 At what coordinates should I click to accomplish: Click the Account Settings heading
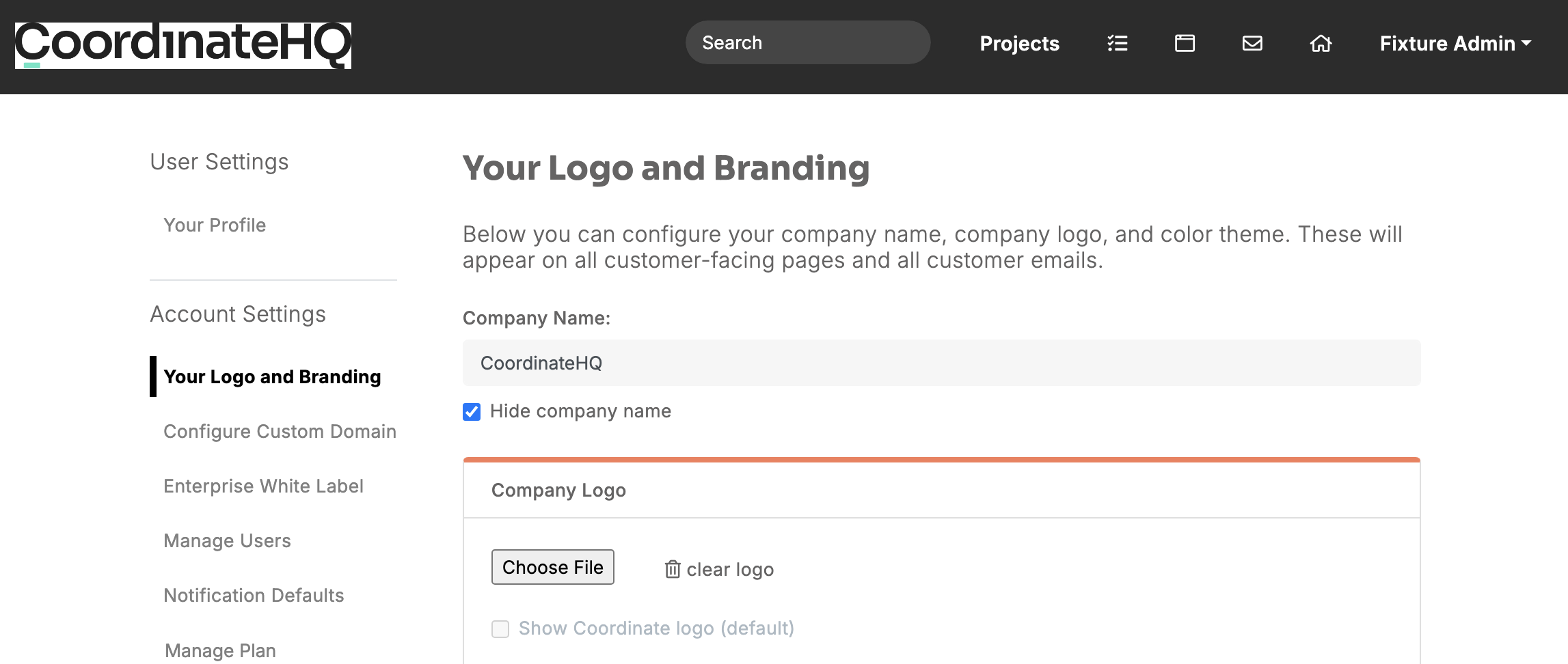pyautogui.click(x=237, y=314)
